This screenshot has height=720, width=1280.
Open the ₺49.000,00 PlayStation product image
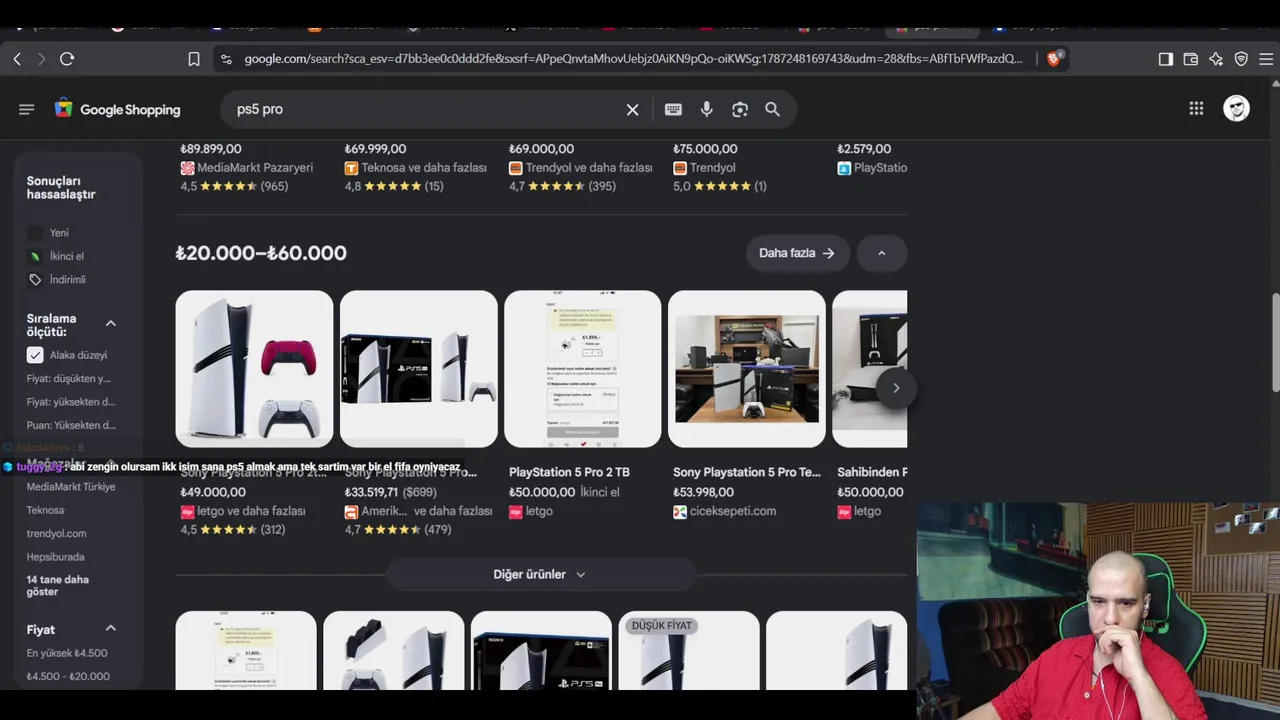click(254, 369)
